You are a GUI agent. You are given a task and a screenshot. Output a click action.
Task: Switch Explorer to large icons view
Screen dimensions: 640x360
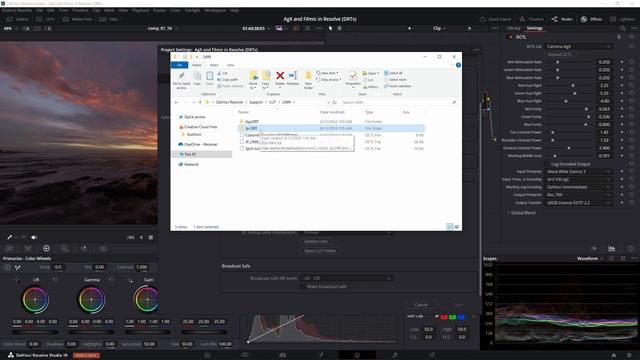click(457, 227)
